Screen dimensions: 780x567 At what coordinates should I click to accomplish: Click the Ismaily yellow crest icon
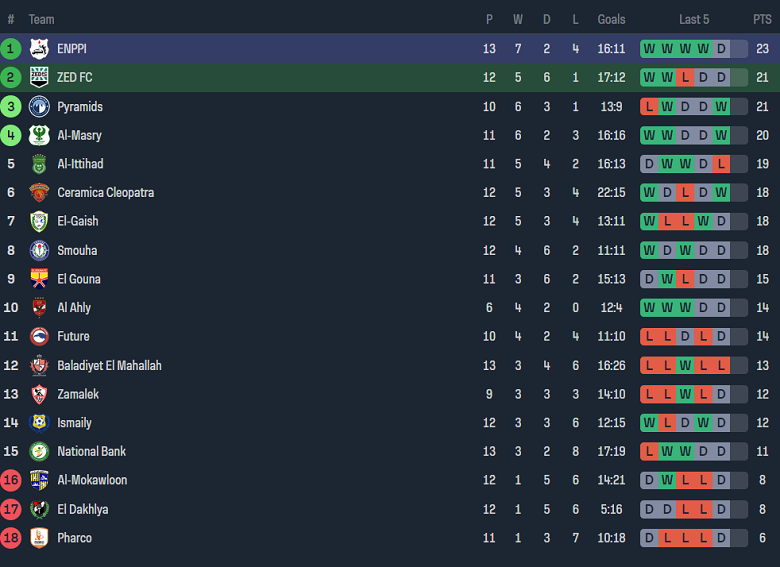[x=39, y=423]
